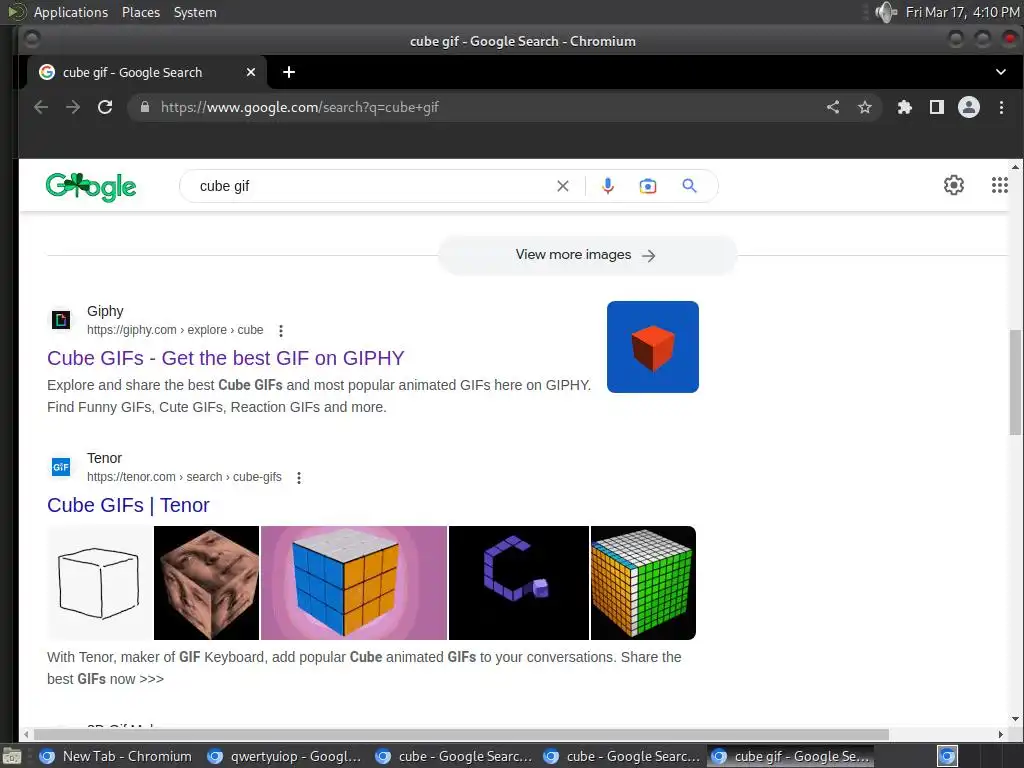1024x768 pixels.
Task: Open the Applications menu
Action: tap(71, 12)
